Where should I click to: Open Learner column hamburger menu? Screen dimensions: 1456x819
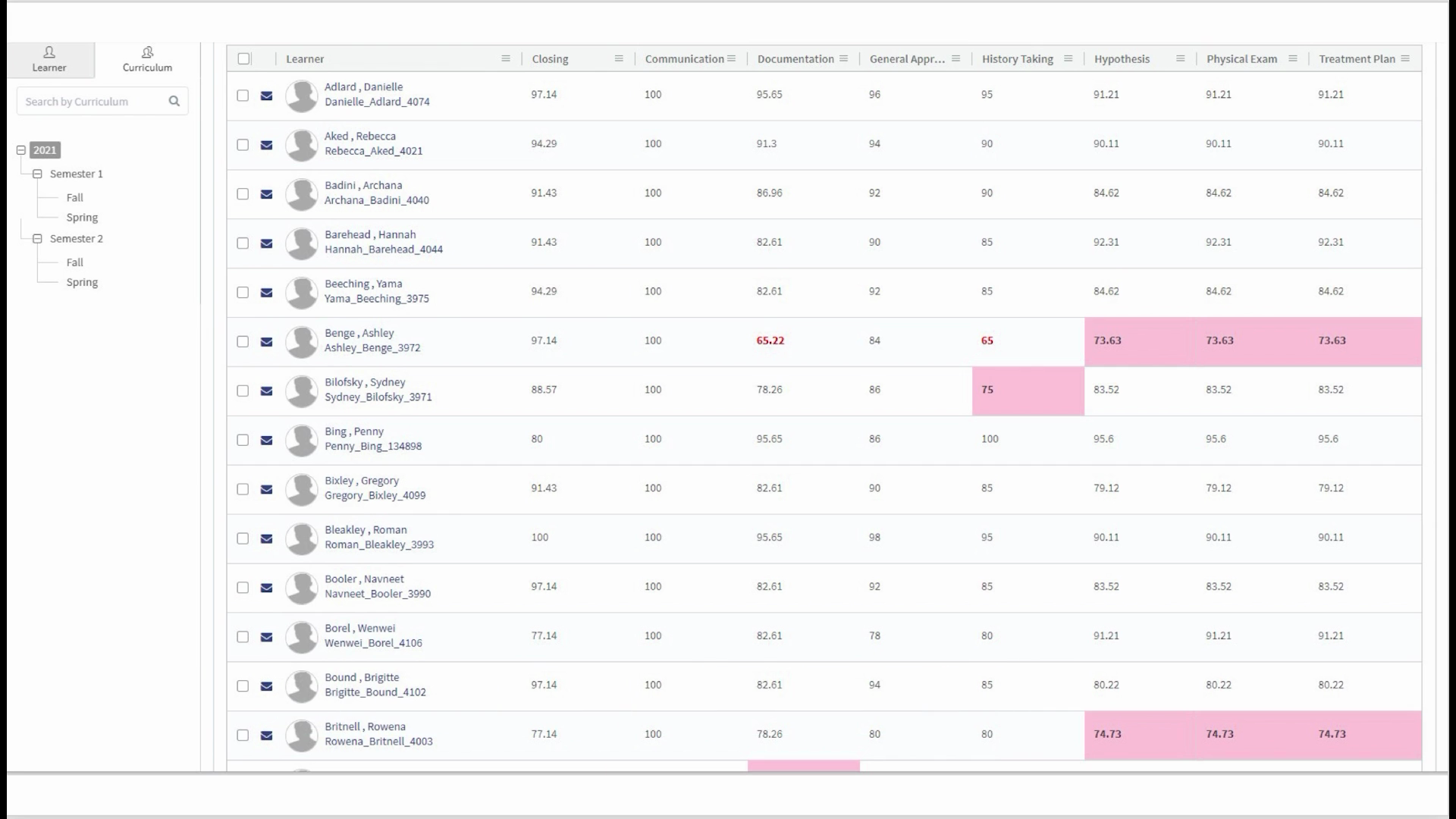click(x=506, y=58)
